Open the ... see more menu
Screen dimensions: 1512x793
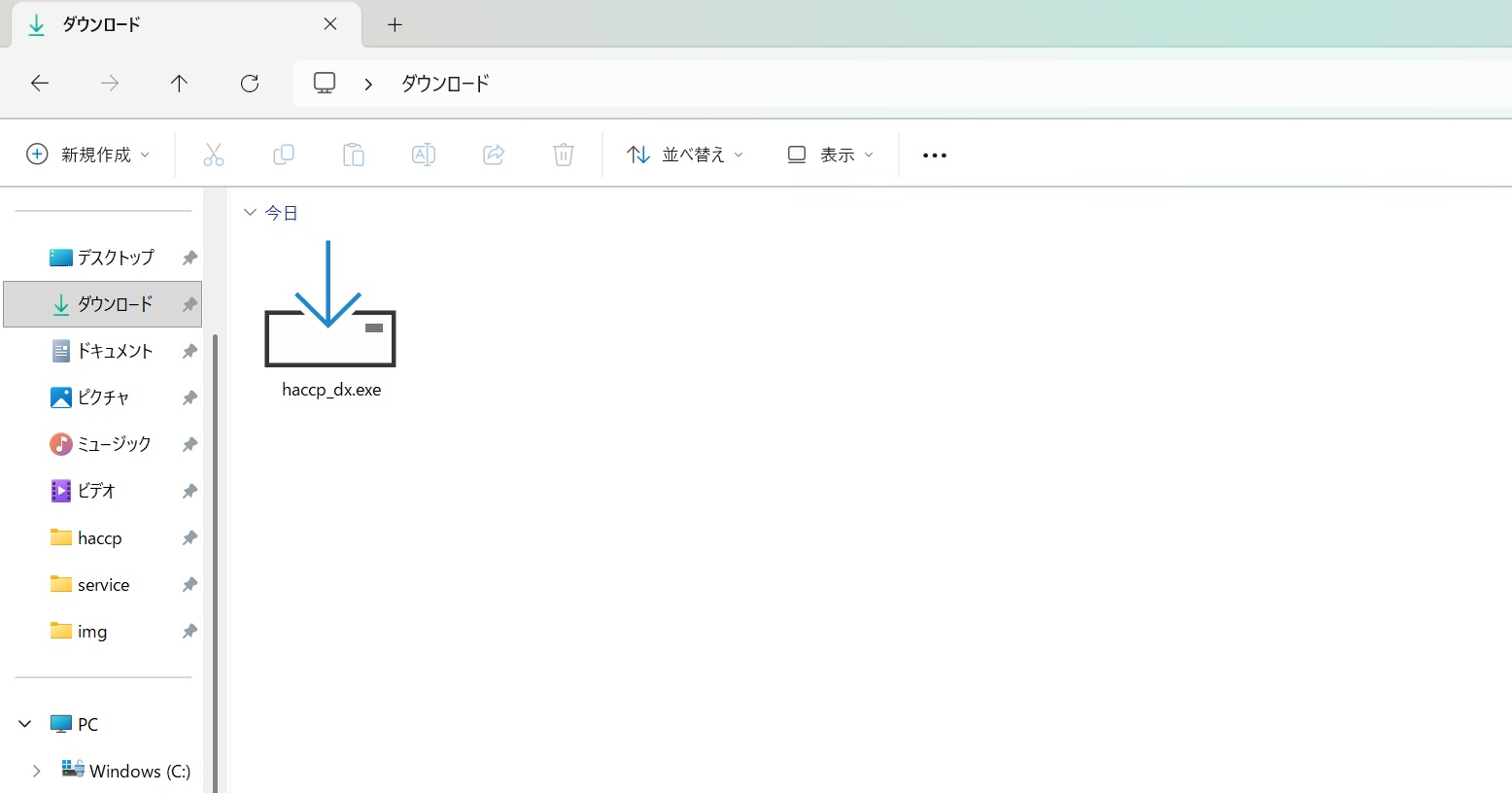point(934,154)
